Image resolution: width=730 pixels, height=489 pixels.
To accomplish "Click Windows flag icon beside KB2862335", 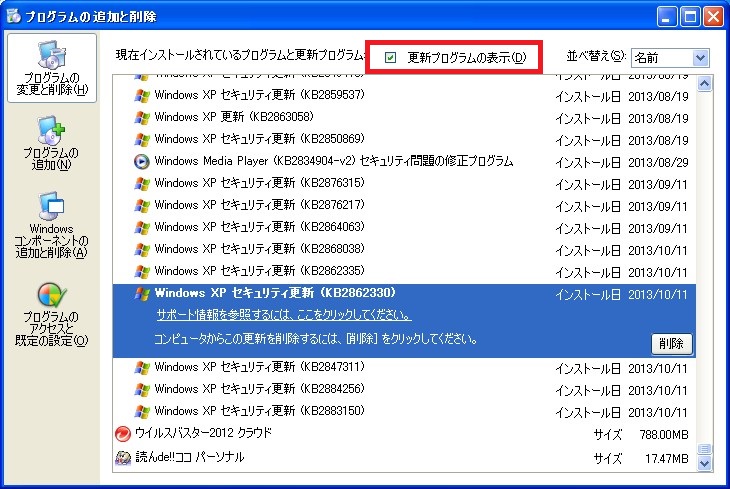I will pyautogui.click(x=142, y=272).
